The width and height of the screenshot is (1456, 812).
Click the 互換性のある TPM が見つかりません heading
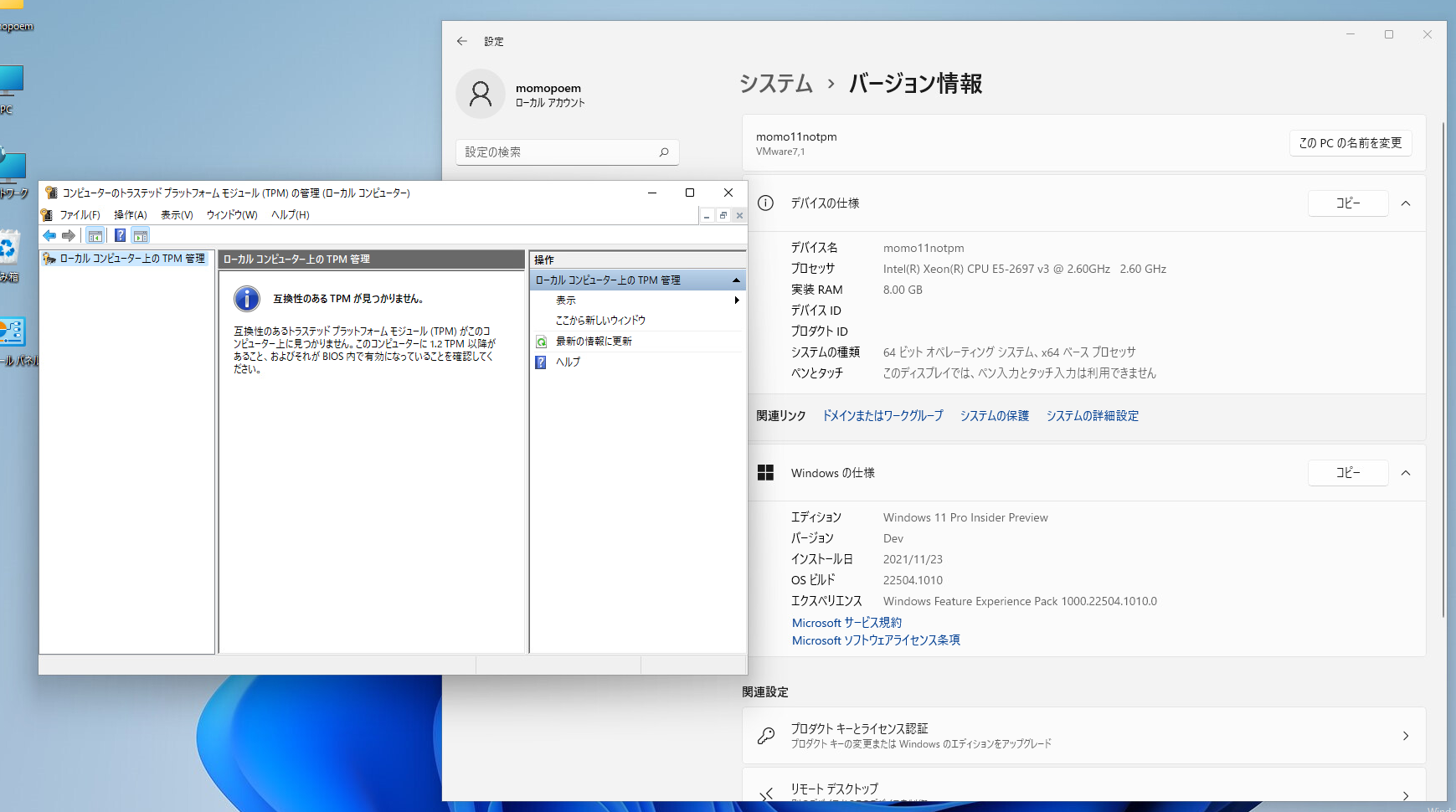pyautogui.click(x=348, y=299)
